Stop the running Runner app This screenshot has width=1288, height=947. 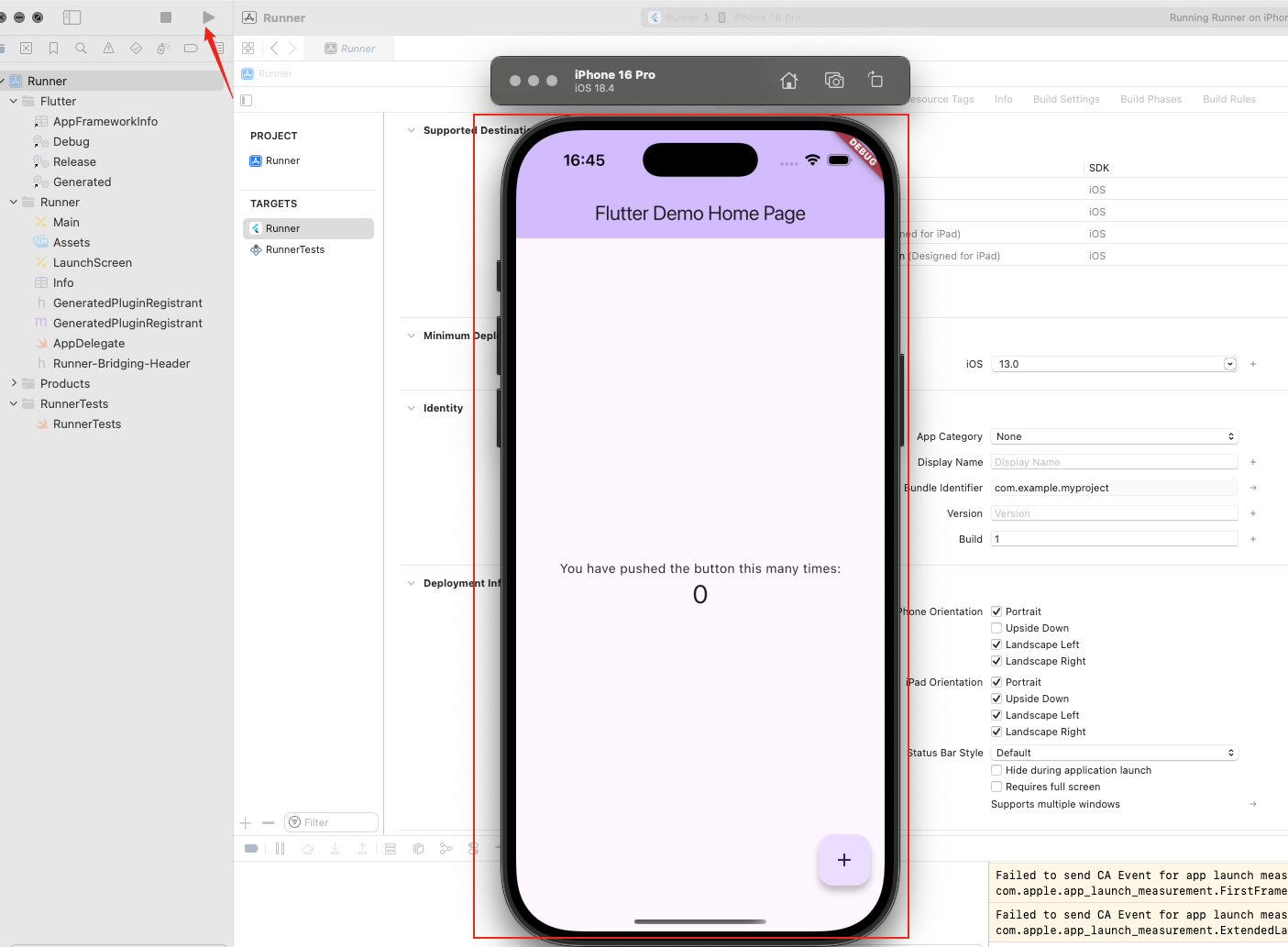point(166,17)
